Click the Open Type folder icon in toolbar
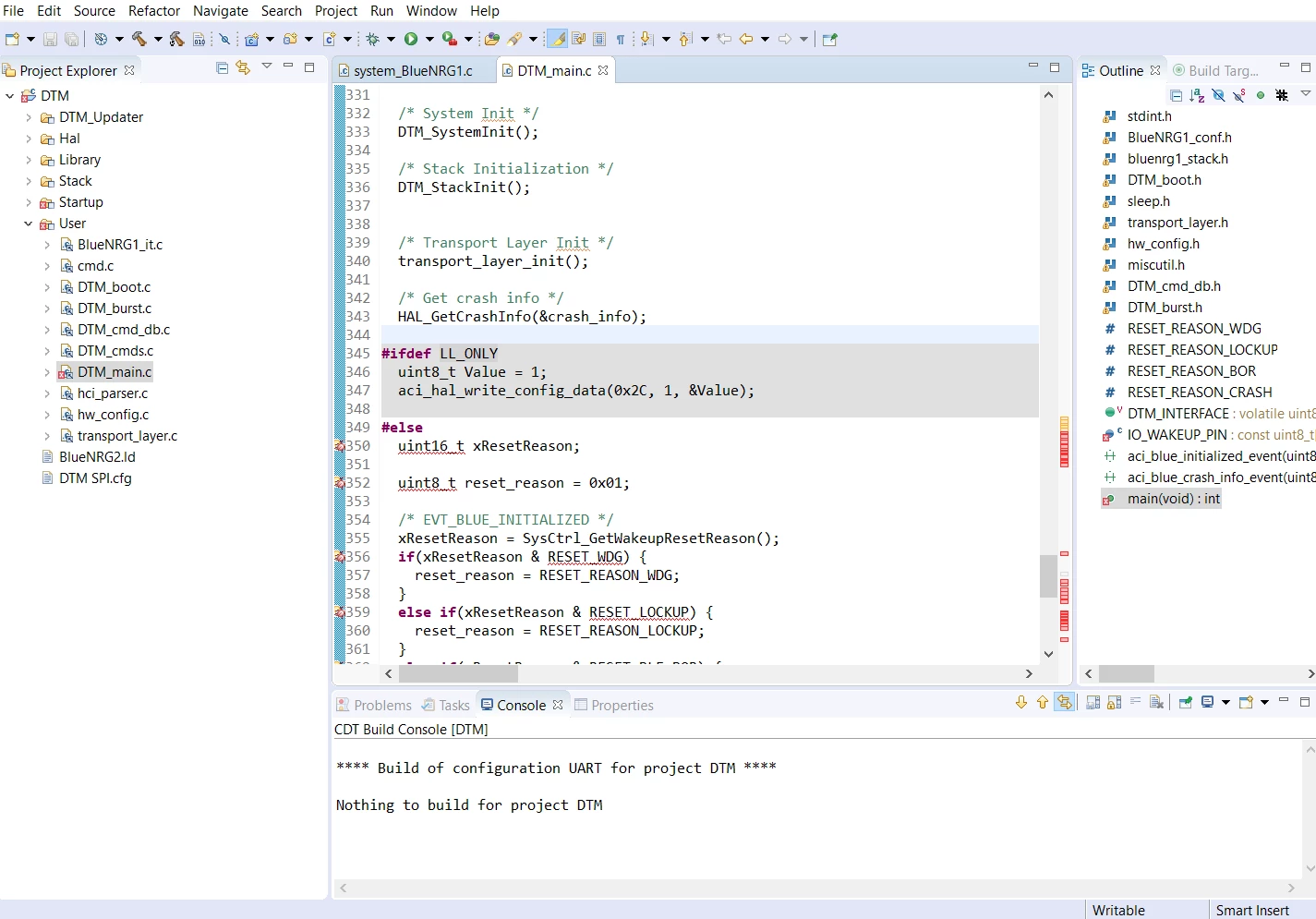This screenshot has height=919, width=1316. [x=491, y=39]
